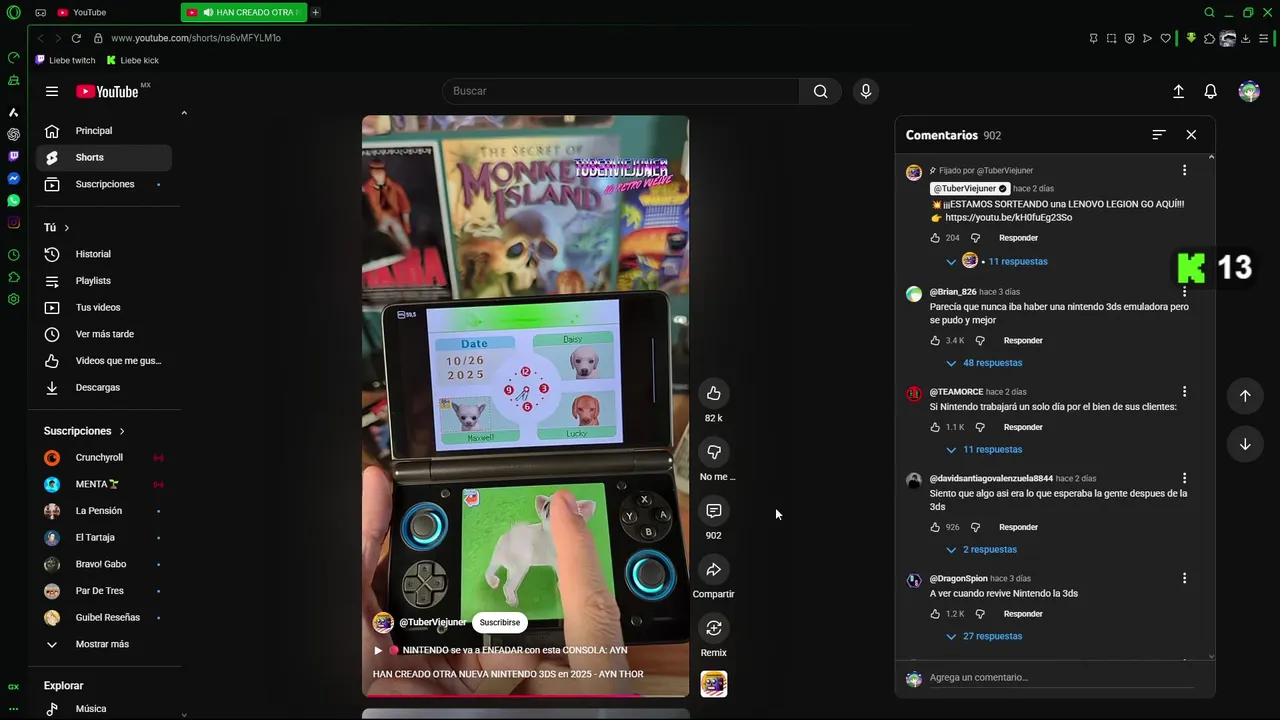Dislike the TEAMORCE comment
Viewport: 1280px width, 720px height.
coord(980,427)
